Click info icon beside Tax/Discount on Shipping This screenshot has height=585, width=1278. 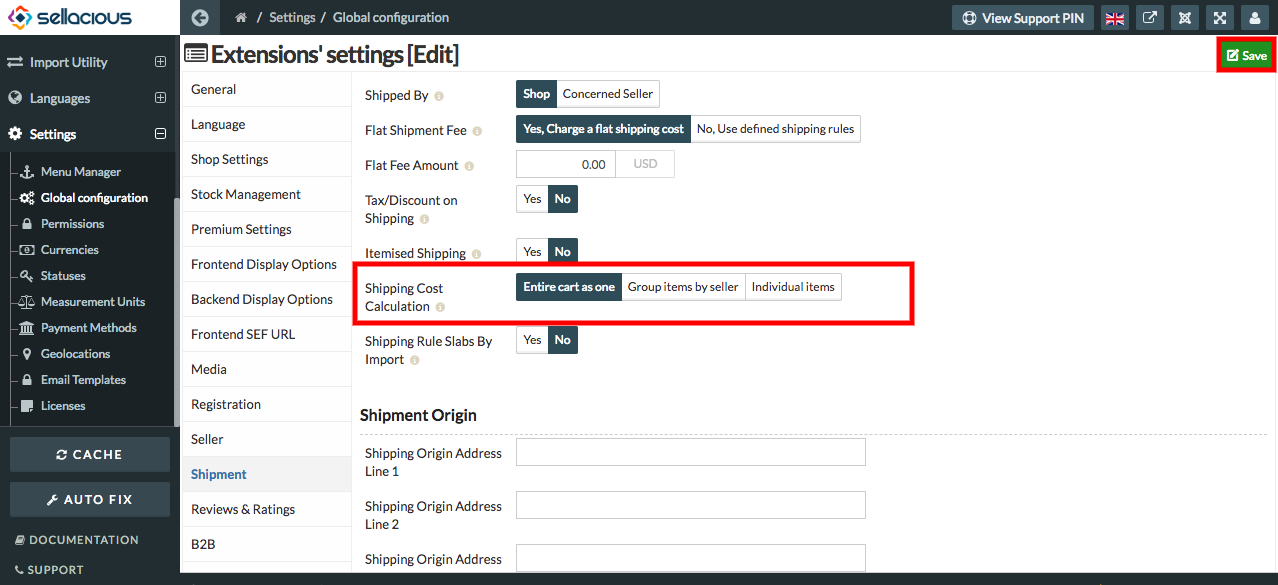(424, 219)
